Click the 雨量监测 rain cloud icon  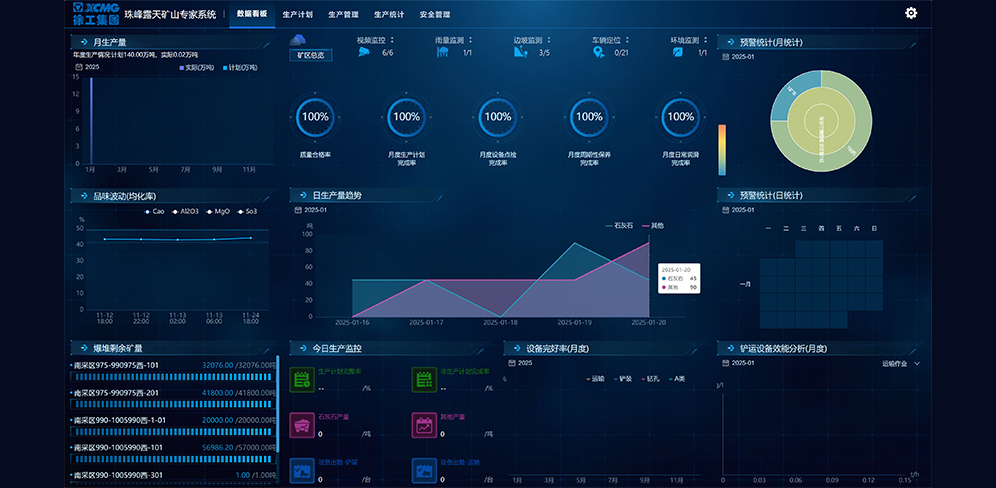tap(442, 52)
